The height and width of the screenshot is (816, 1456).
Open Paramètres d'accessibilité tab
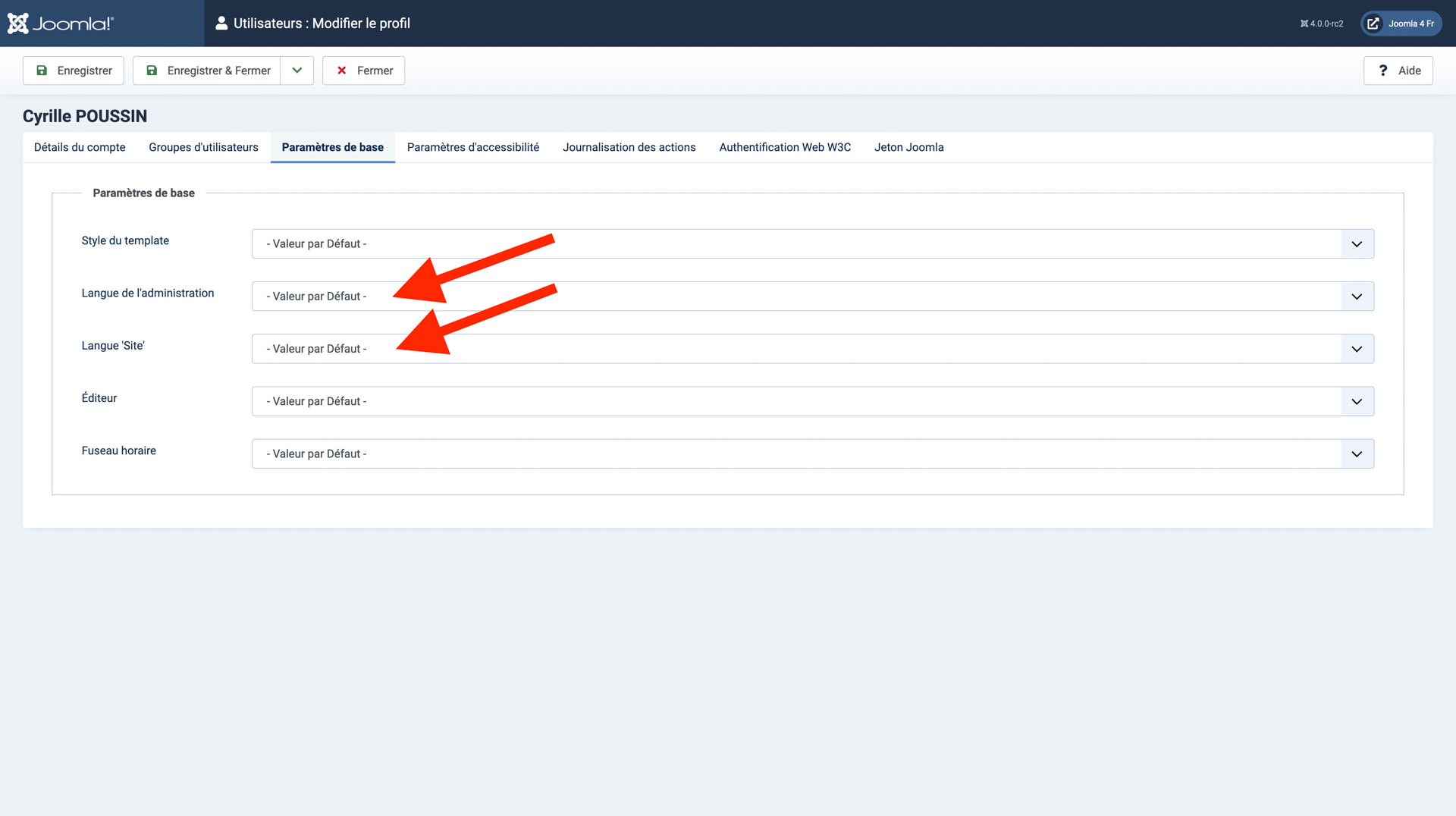point(473,147)
